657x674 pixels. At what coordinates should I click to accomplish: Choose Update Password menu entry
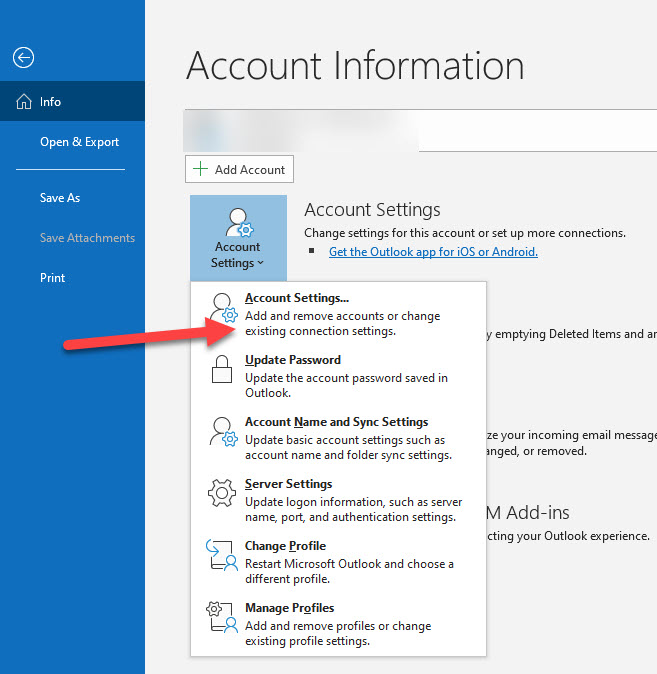[338, 376]
